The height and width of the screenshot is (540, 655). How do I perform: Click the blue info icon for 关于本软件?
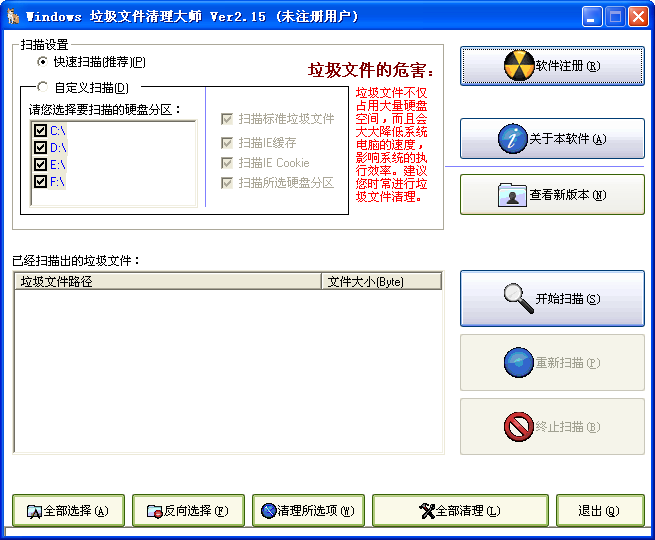512,139
